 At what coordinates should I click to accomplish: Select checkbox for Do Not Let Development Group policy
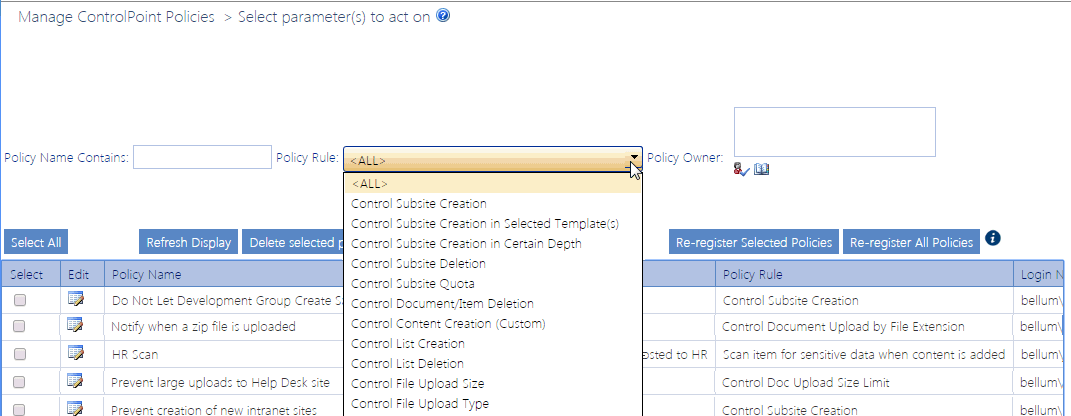(x=20, y=300)
